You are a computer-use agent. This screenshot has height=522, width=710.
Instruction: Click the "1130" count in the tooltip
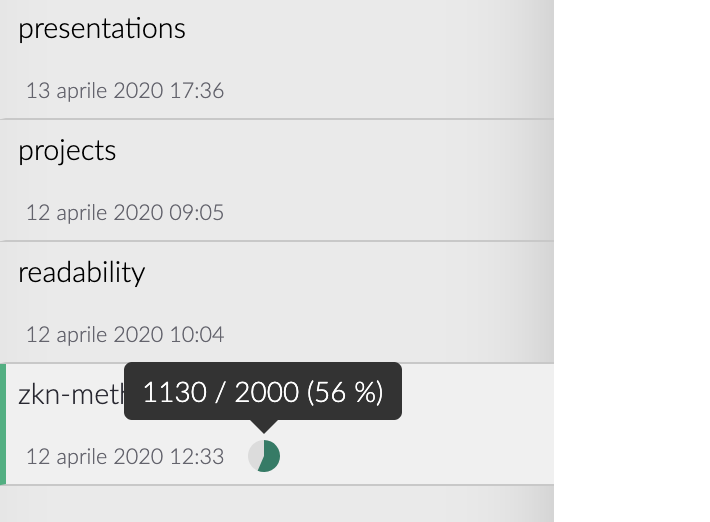click(x=172, y=392)
